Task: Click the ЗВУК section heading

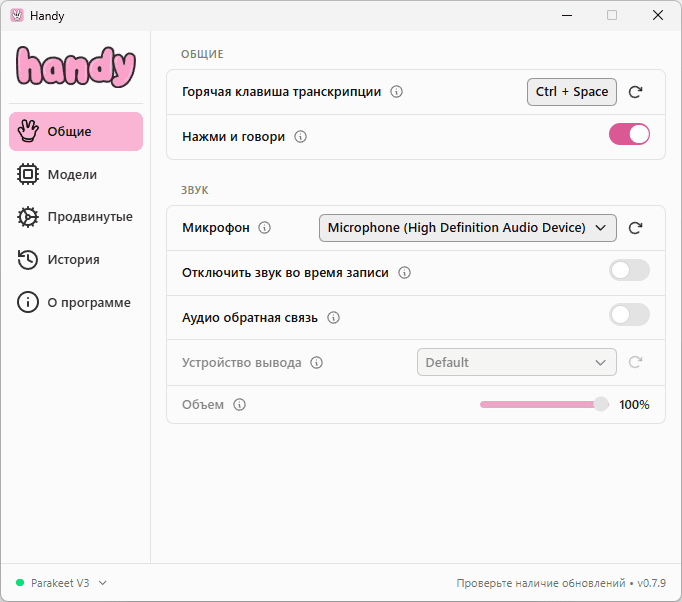Action: pyautogui.click(x=195, y=190)
